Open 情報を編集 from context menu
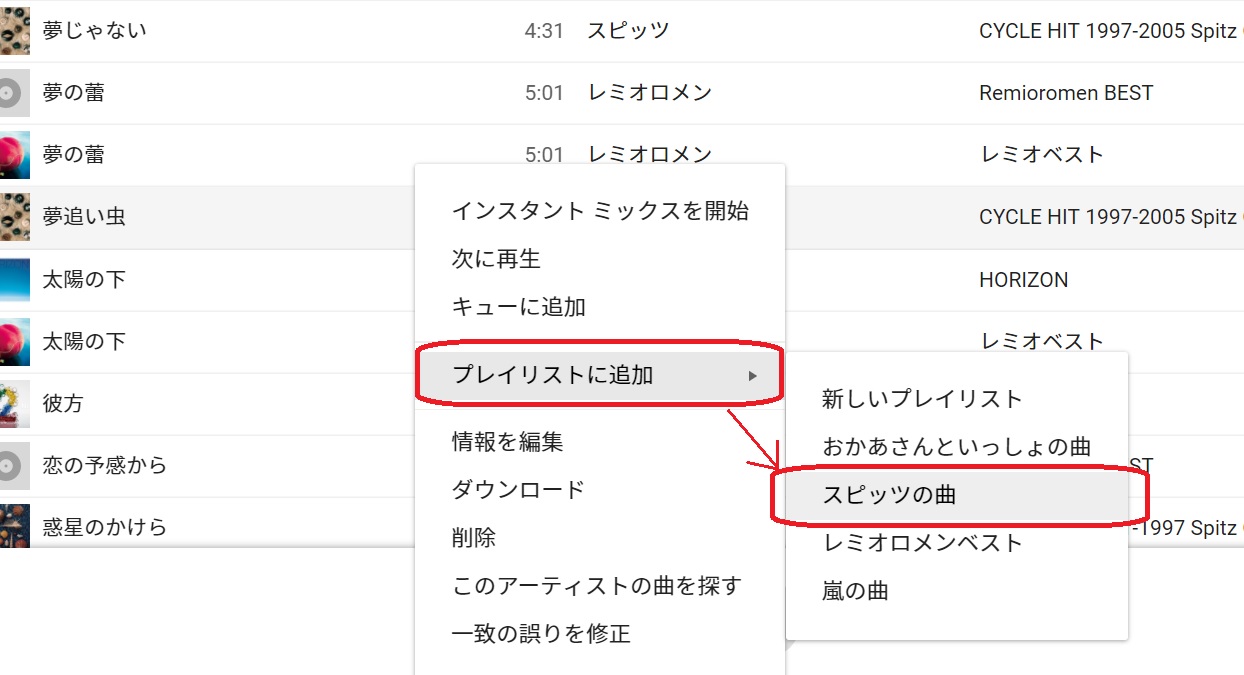This screenshot has height=675, width=1244. [508, 441]
